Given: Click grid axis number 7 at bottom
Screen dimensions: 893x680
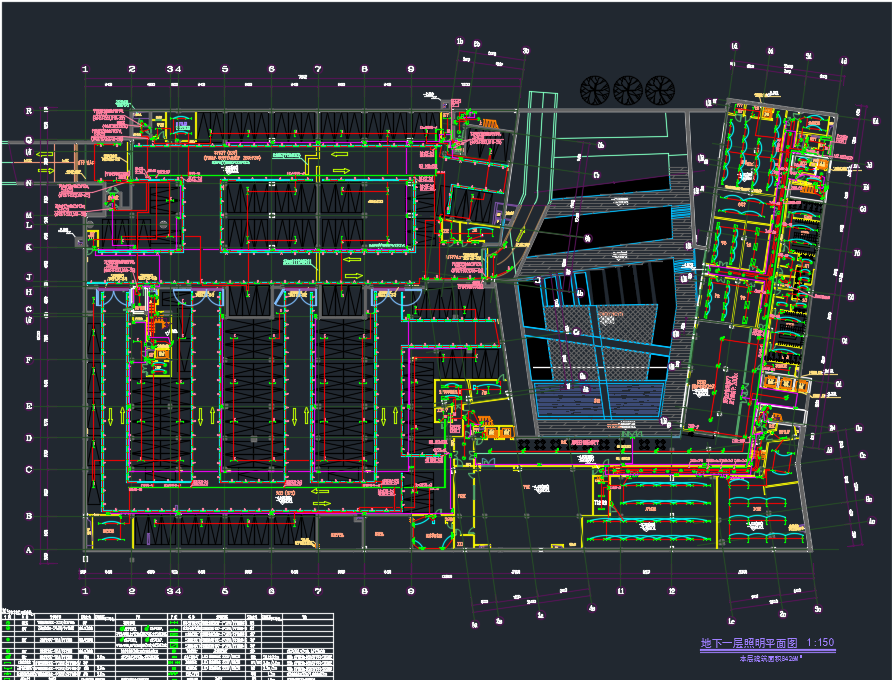Looking at the screenshot, I should pyautogui.click(x=318, y=591).
